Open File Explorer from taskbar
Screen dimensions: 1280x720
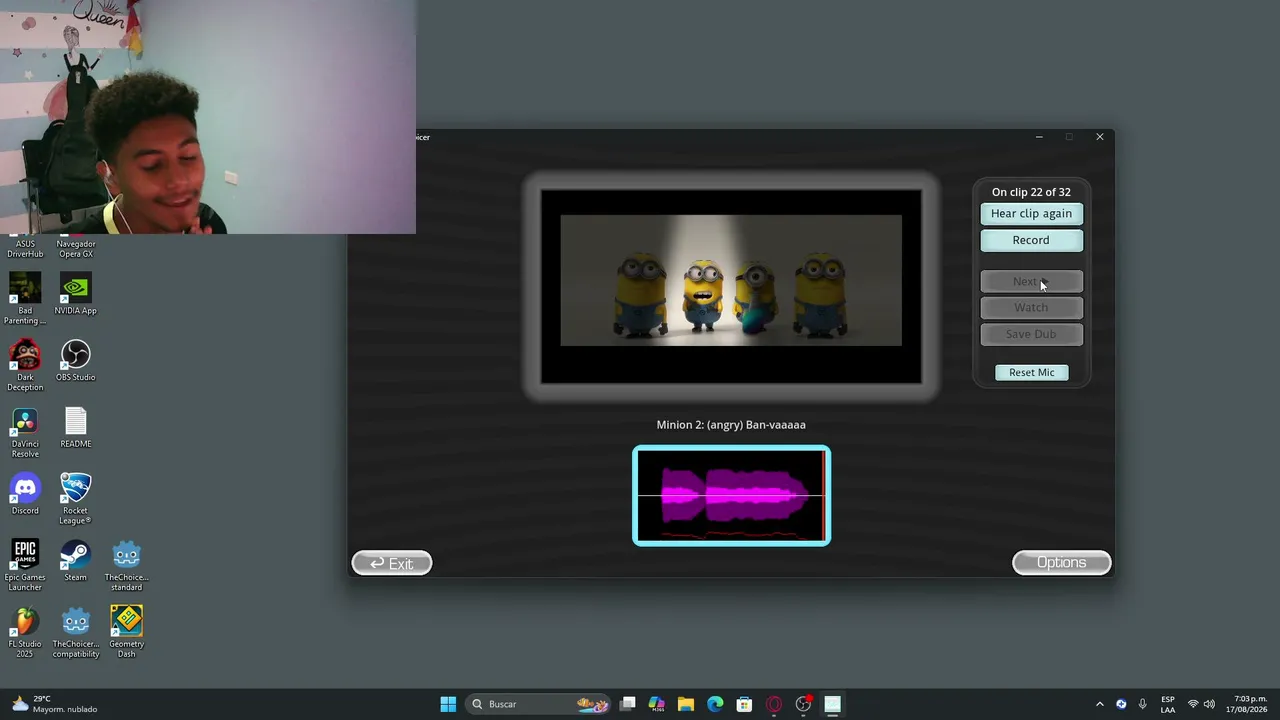pos(686,704)
